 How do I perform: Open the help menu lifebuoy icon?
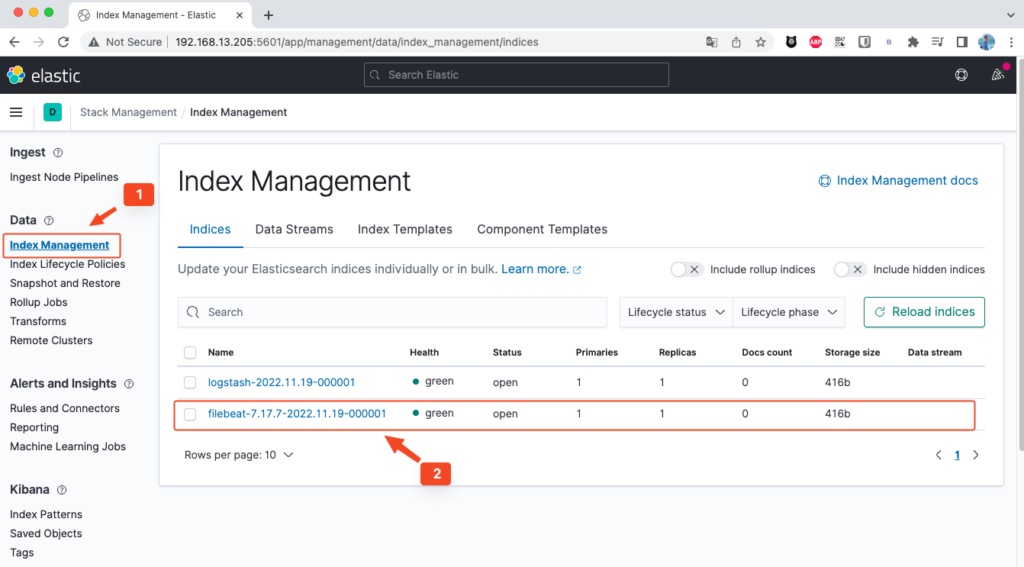pos(961,75)
